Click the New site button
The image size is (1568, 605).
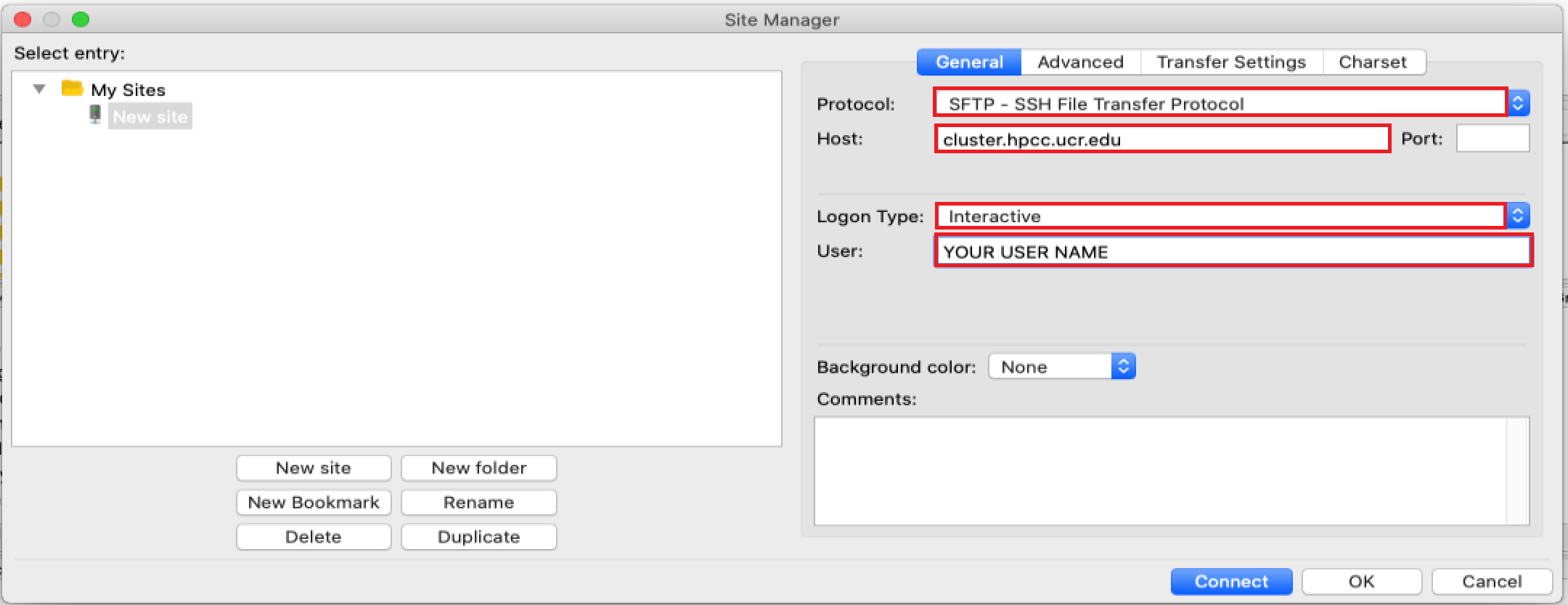pyautogui.click(x=313, y=468)
